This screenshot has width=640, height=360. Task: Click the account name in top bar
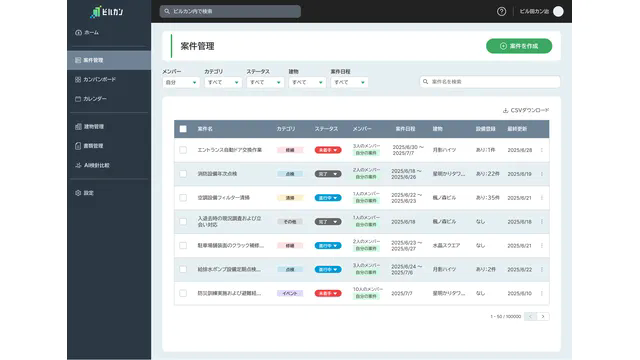[x=534, y=11]
